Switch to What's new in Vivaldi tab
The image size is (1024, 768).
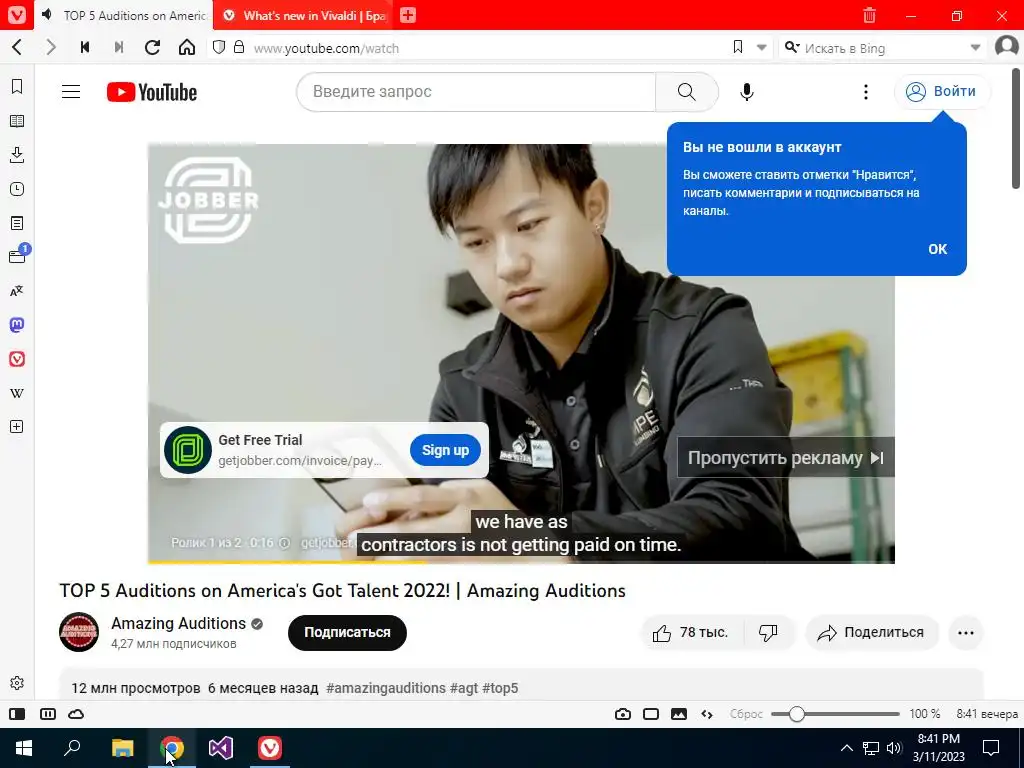tap(304, 15)
